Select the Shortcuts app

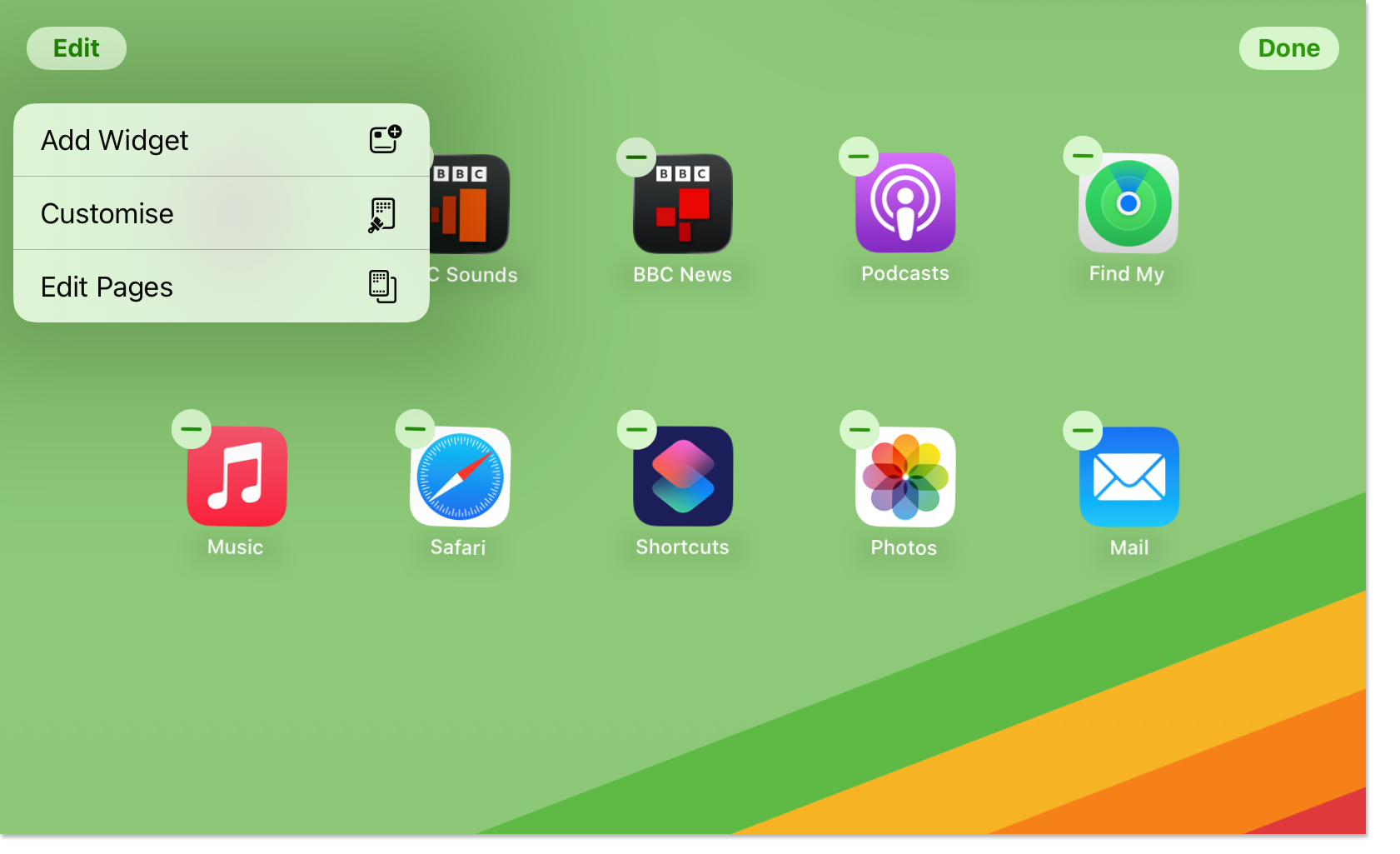682,476
